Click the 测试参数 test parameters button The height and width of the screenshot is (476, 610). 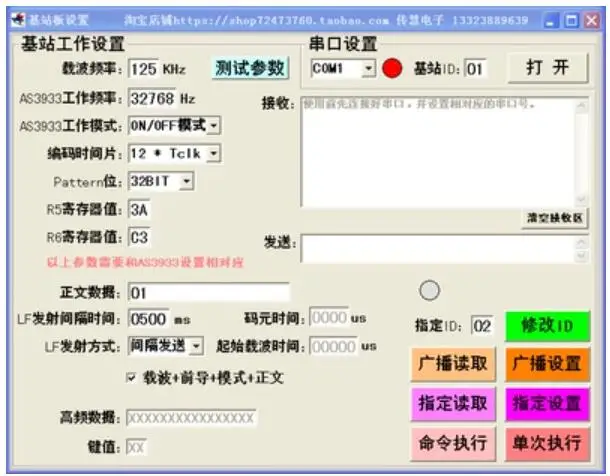pos(250,68)
